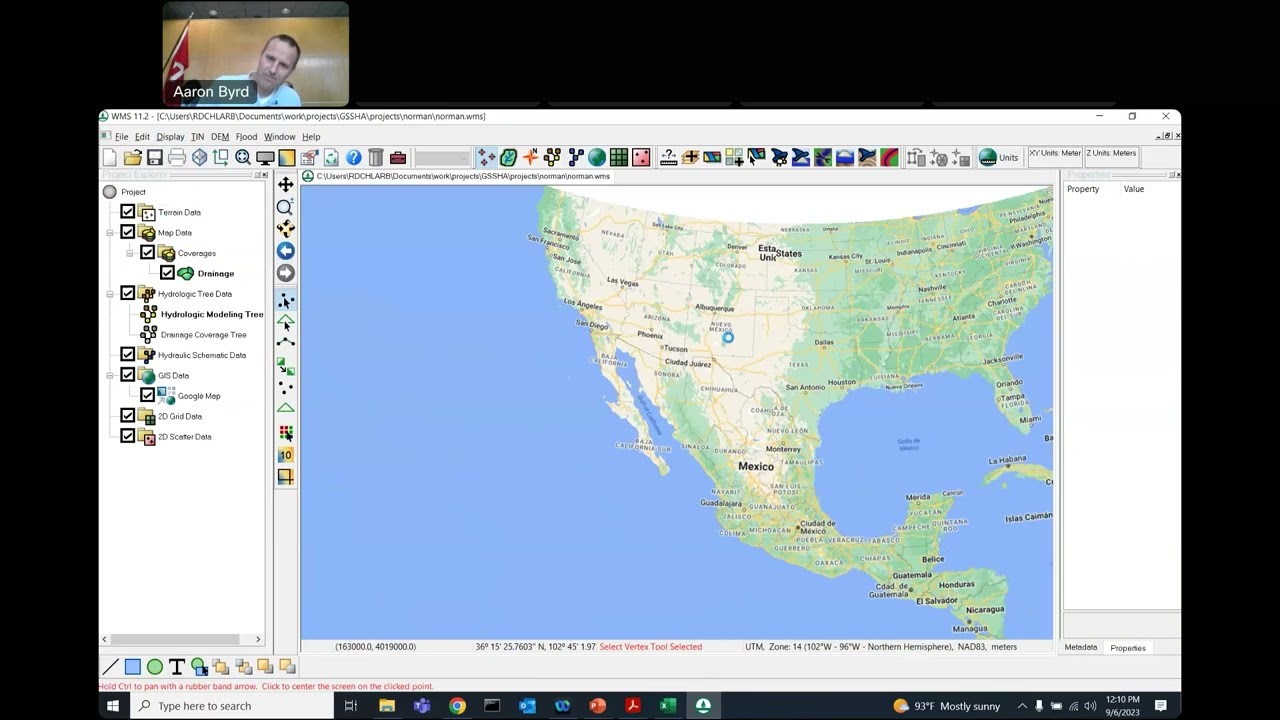Click the Get Data measure icon

(x=668, y=157)
